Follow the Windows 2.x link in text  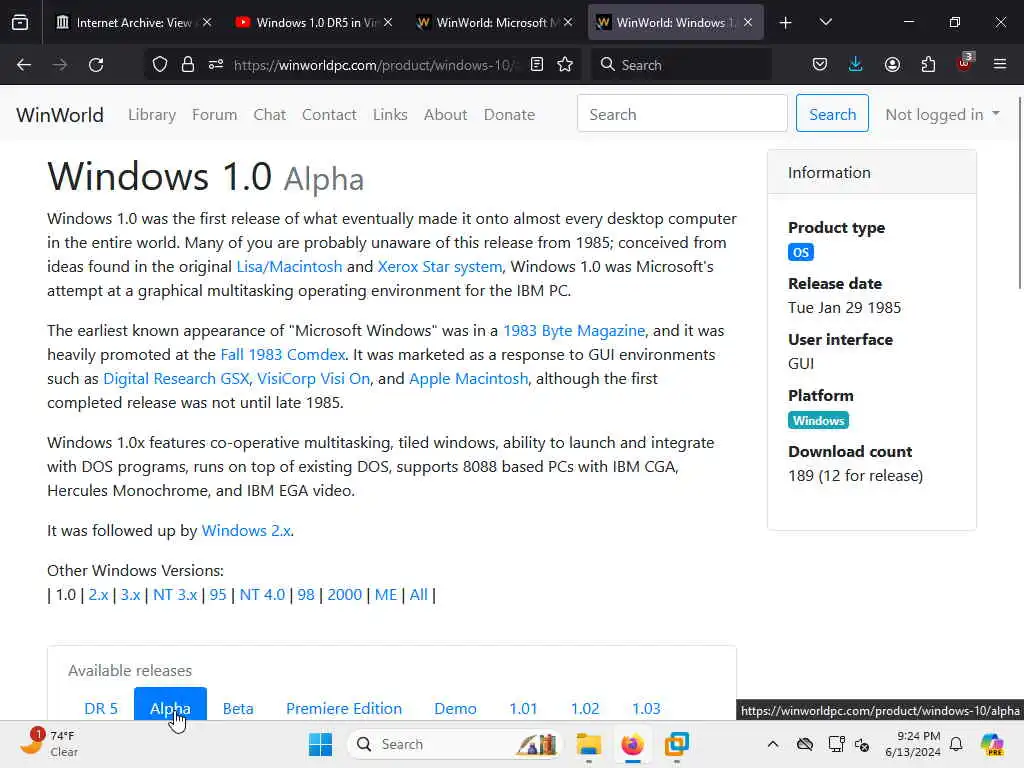click(x=246, y=530)
